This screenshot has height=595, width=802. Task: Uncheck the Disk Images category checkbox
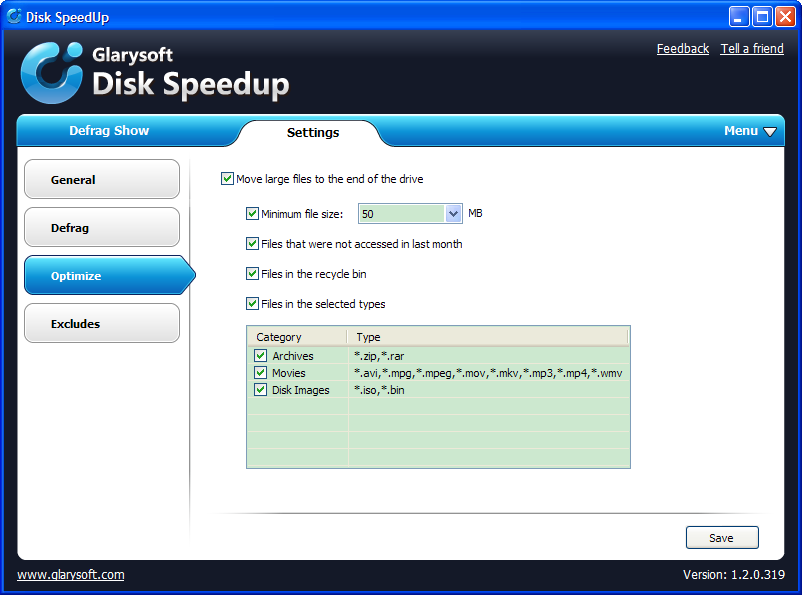(261, 390)
